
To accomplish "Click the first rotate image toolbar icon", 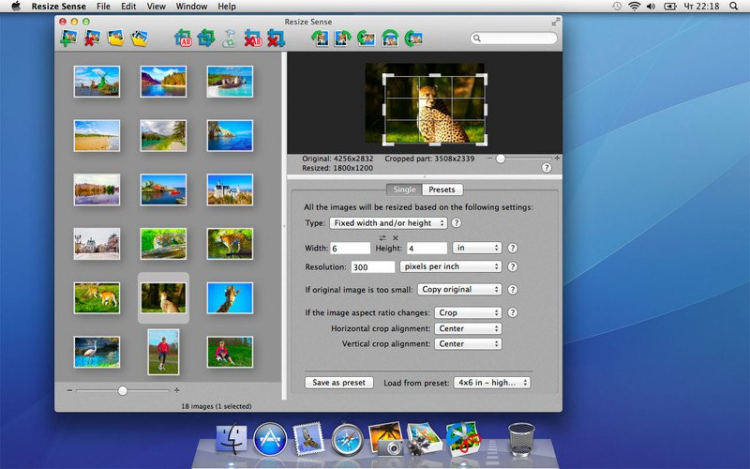I will point(319,39).
